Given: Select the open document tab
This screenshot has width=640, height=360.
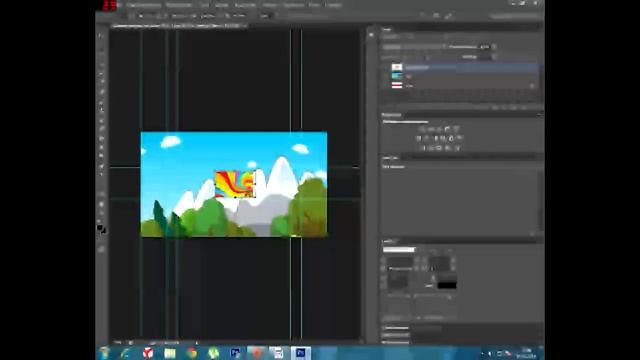Looking at the screenshot, I should (178, 26).
